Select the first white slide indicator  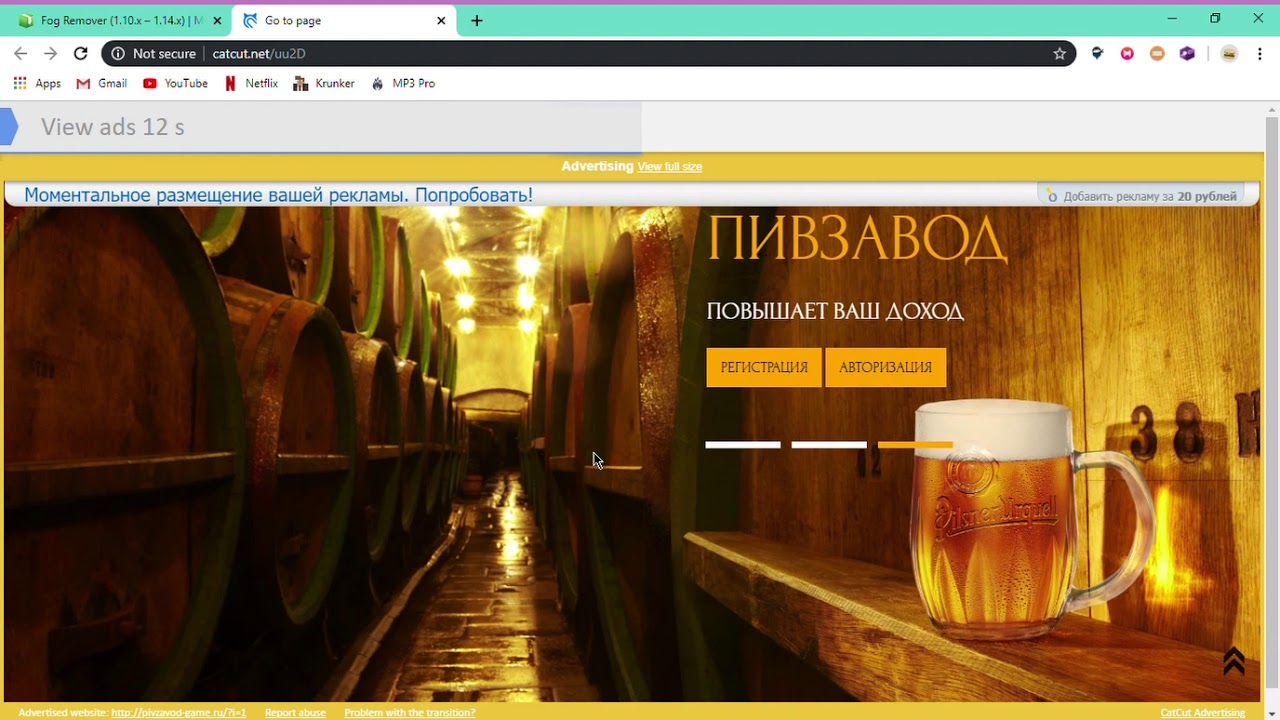tap(743, 445)
